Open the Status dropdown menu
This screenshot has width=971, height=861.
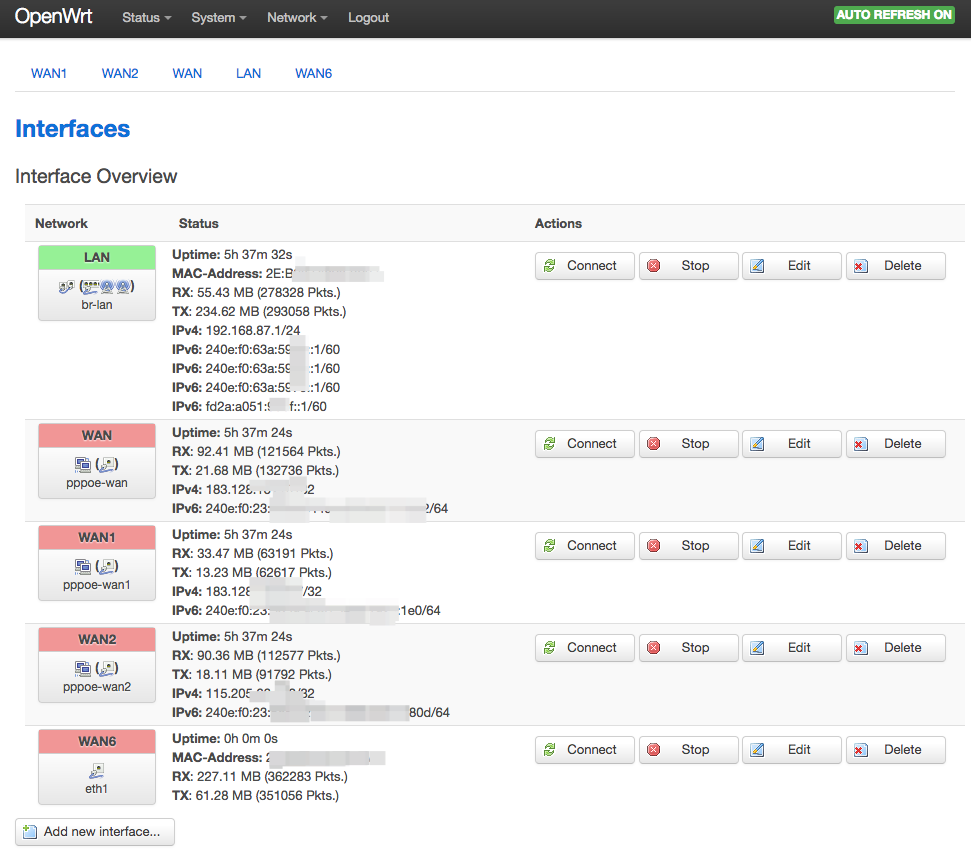[x=146, y=18]
